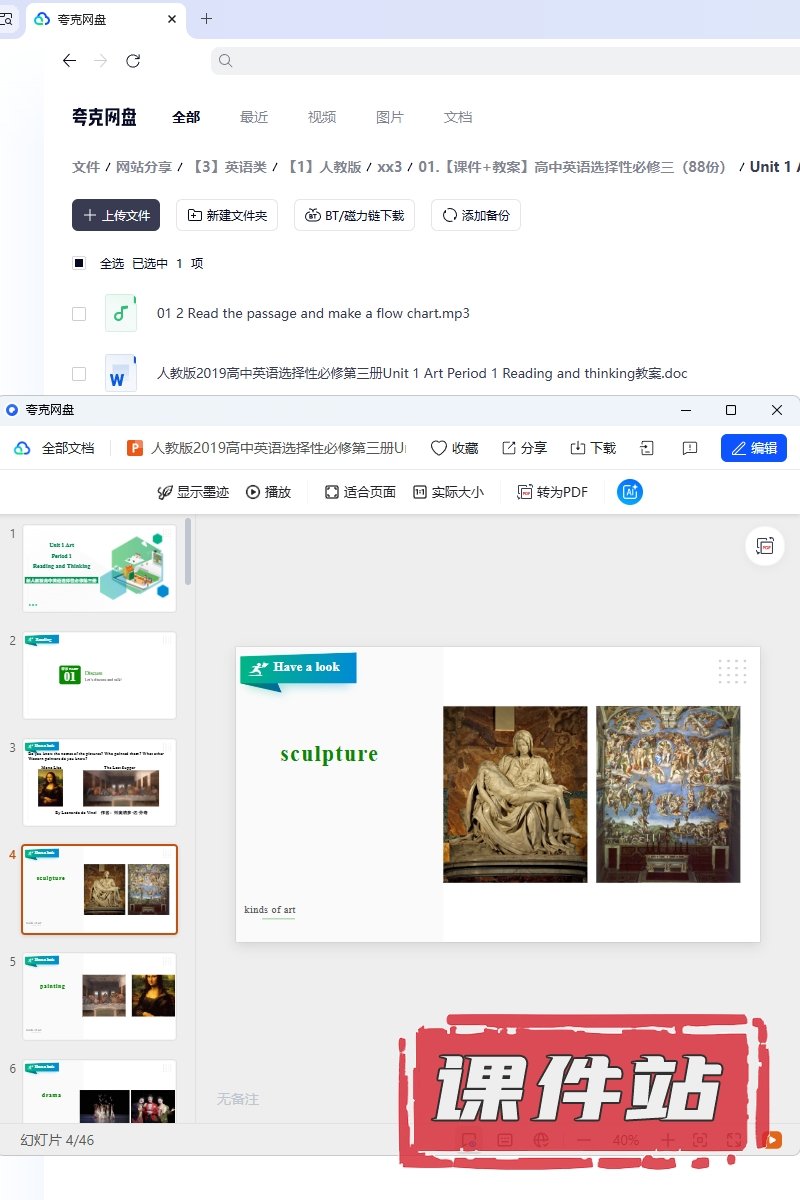This screenshot has height=1200, width=800.
Task: Click xx3 in the breadcrumb path
Action: point(389,167)
